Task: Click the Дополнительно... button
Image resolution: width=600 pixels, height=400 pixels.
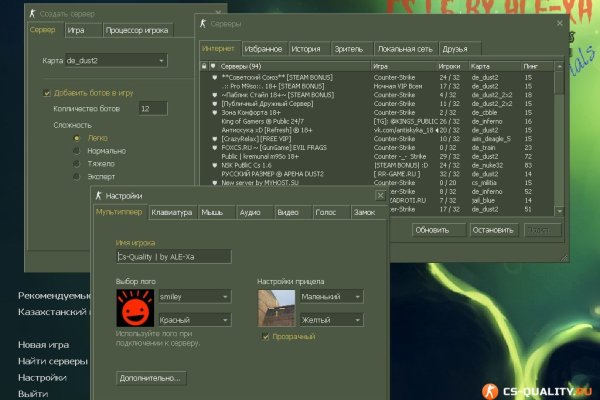Action: (x=151, y=377)
